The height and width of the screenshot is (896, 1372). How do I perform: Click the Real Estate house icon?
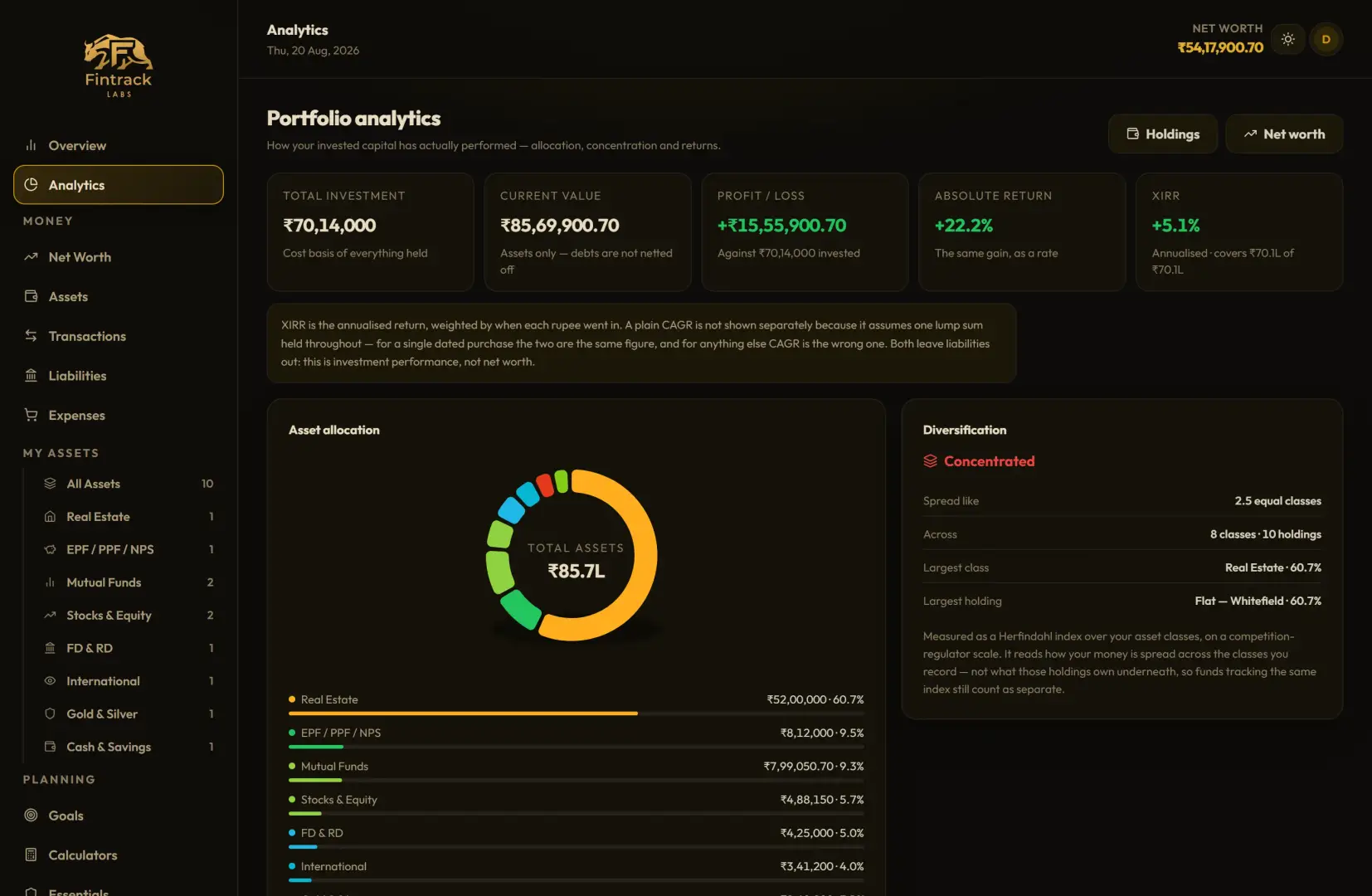click(50, 517)
